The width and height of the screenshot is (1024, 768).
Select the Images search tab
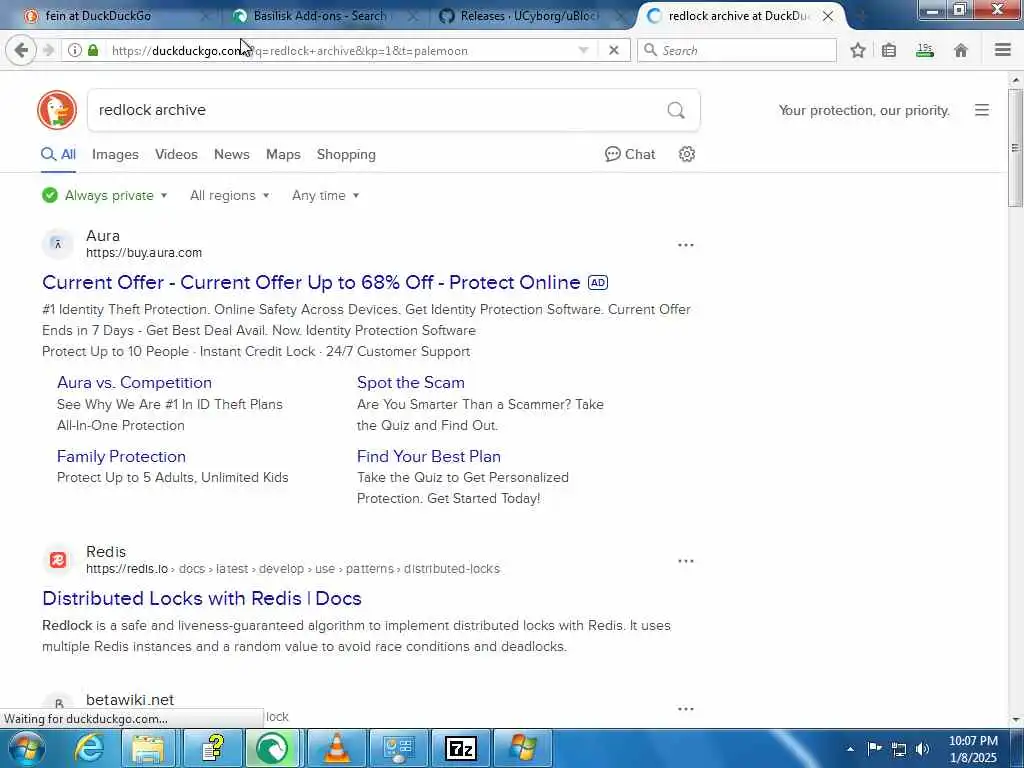click(115, 154)
